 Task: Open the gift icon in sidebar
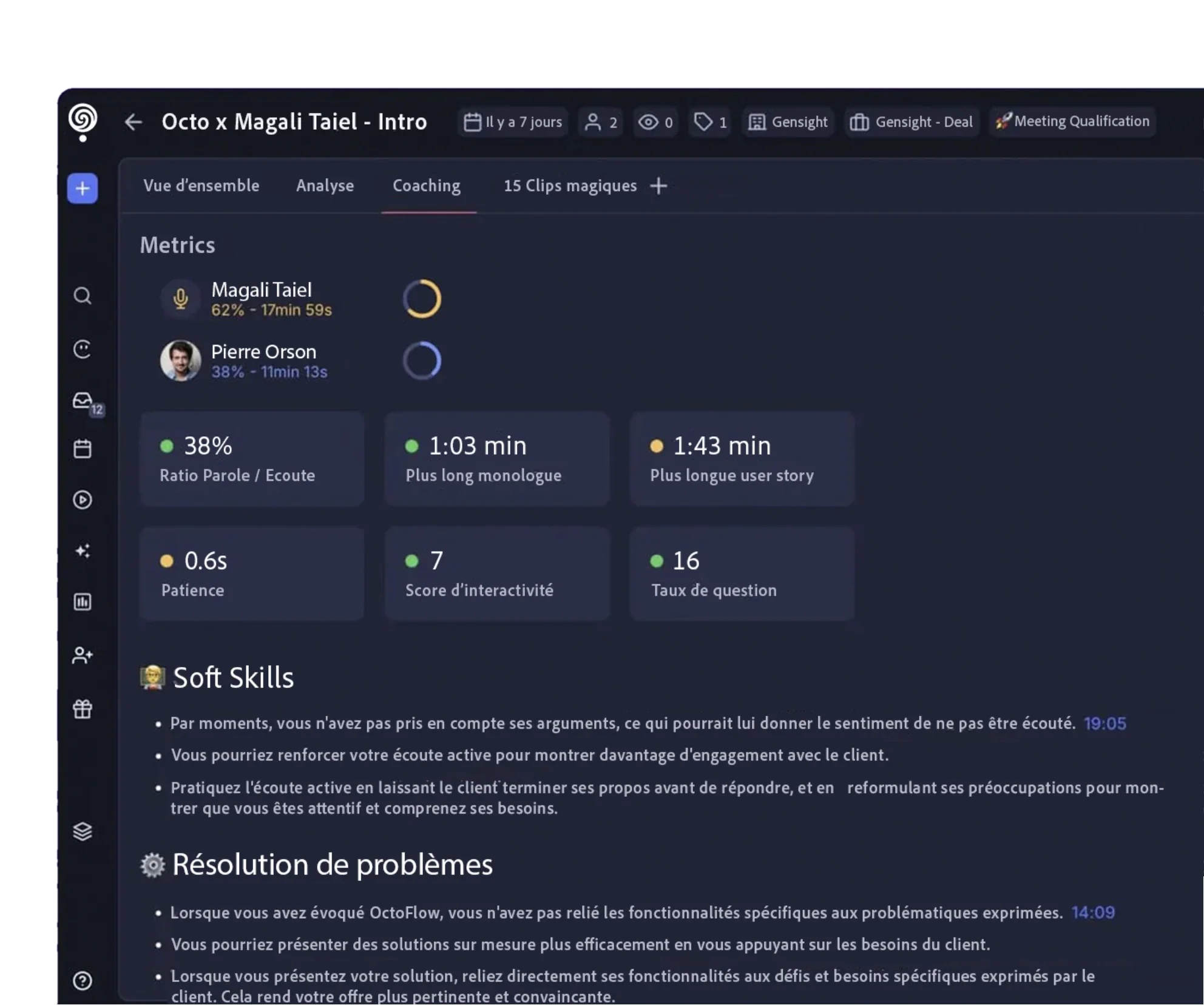pyautogui.click(x=83, y=708)
